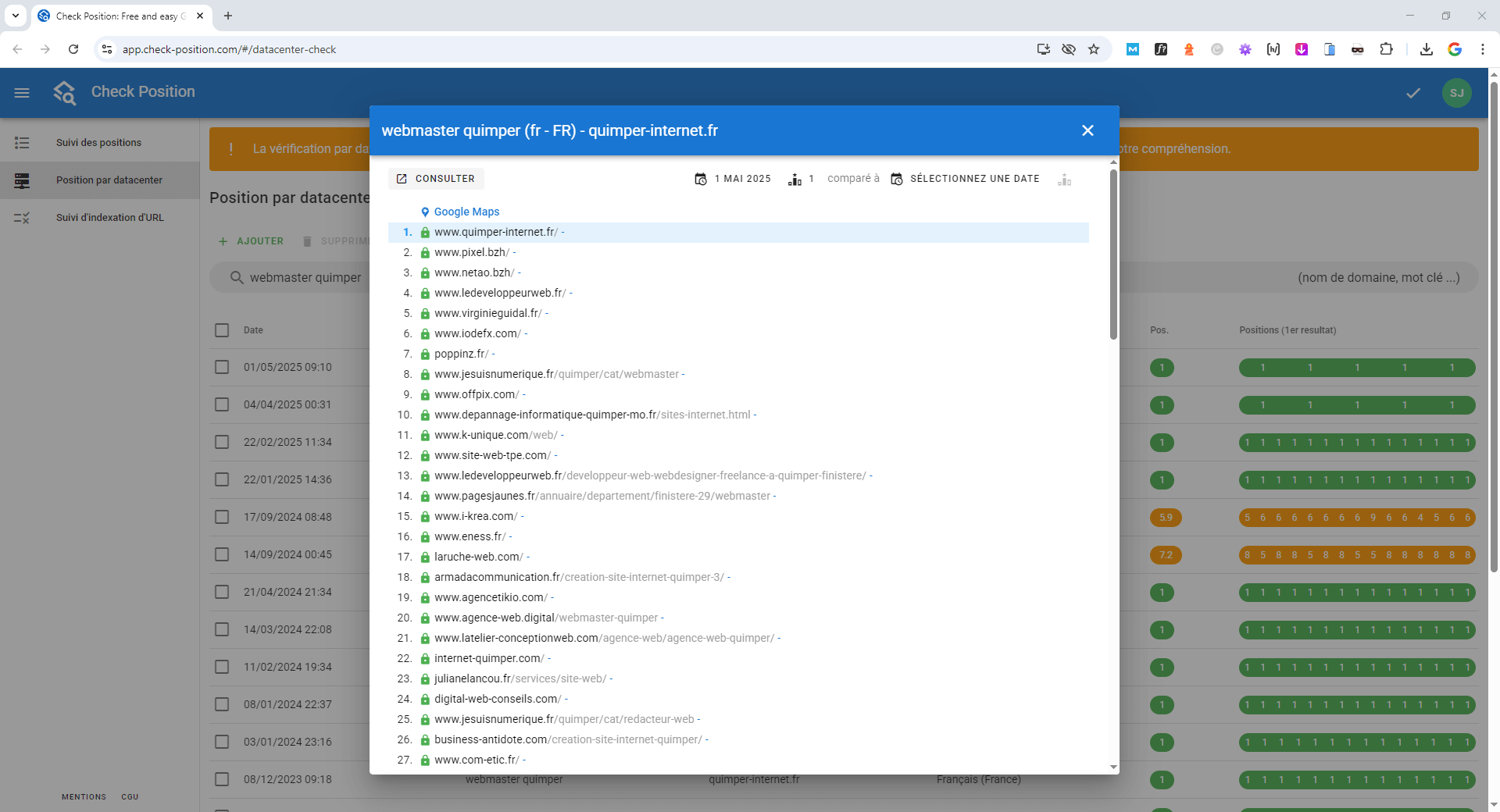Open the hamburger navigation menu
1500x812 pixels.
[x=22, y=93]
